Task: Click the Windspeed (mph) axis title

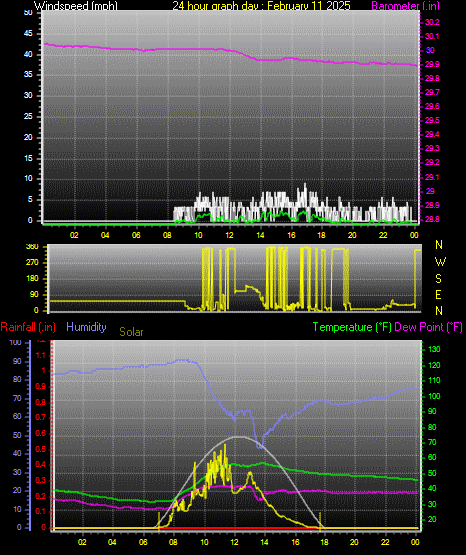Action: 75,5
